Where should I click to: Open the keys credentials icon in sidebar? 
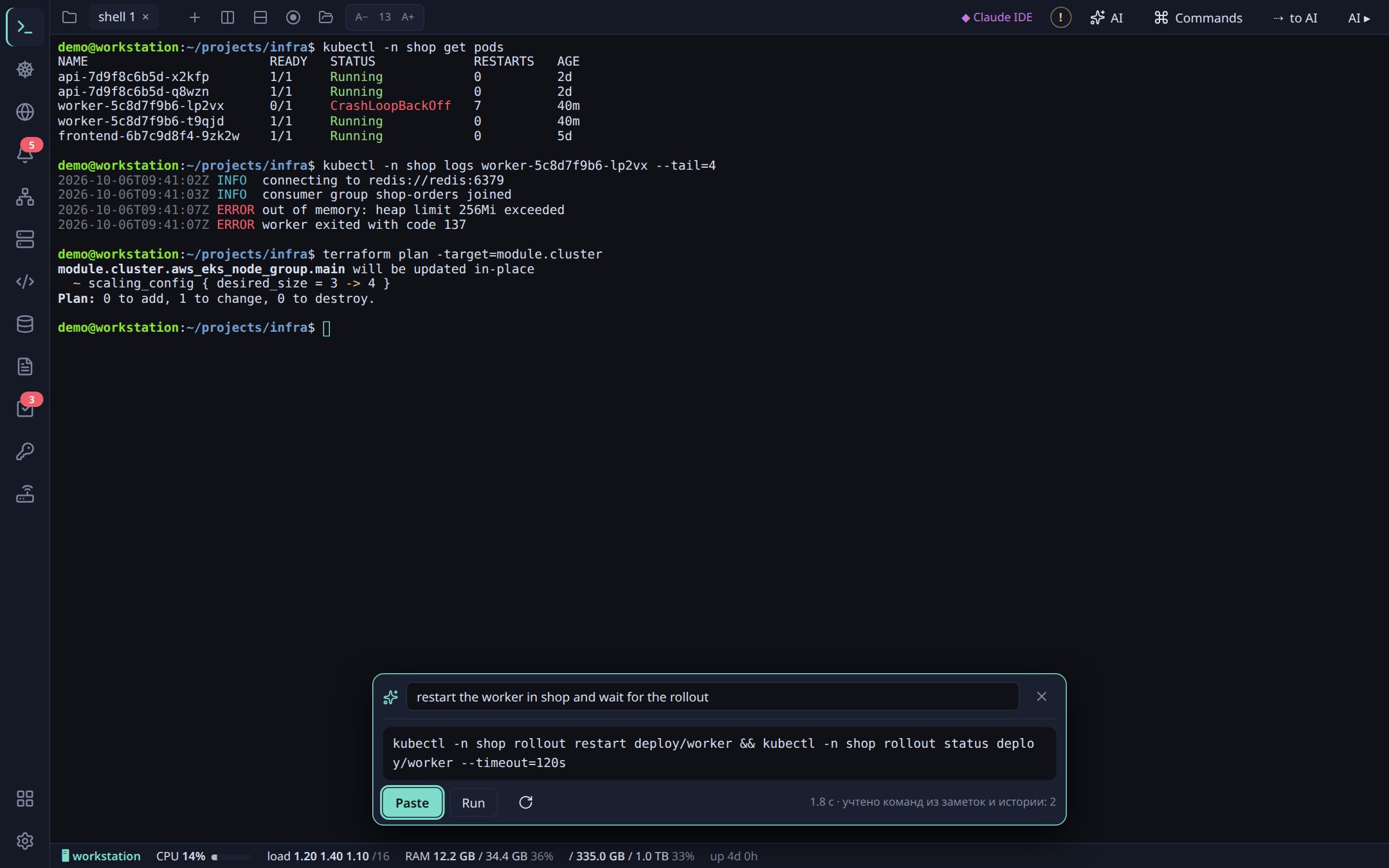(25, 451)
